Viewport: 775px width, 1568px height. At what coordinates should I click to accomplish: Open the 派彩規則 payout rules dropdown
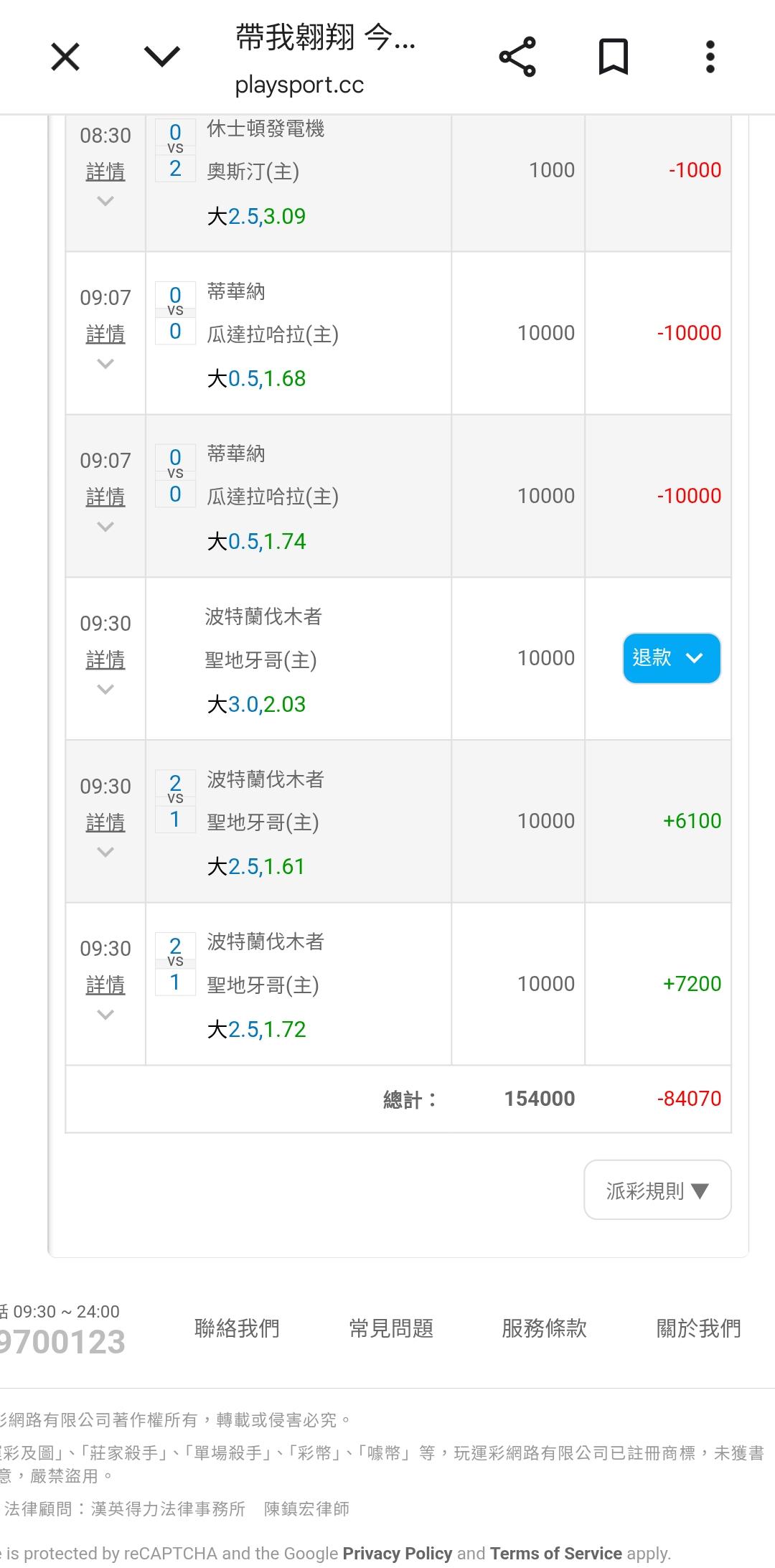point(657,1191)
